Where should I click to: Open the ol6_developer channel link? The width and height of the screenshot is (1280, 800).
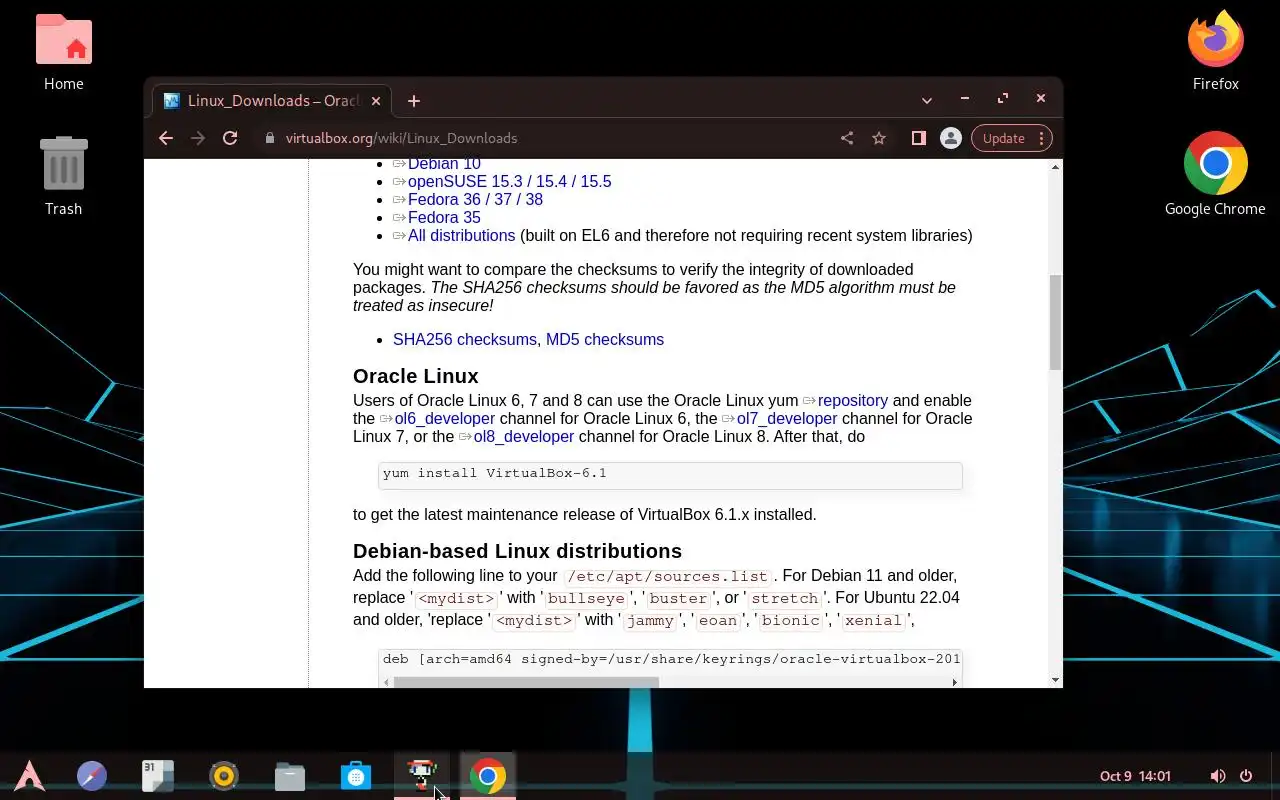point(445,418)
